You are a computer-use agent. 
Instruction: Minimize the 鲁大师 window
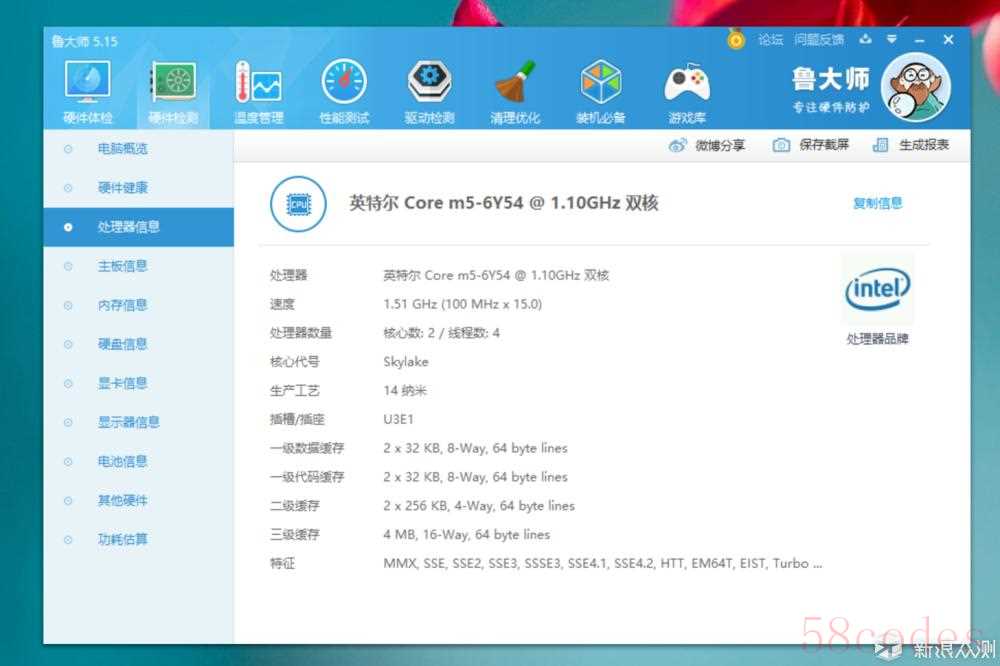pos(919,40)
